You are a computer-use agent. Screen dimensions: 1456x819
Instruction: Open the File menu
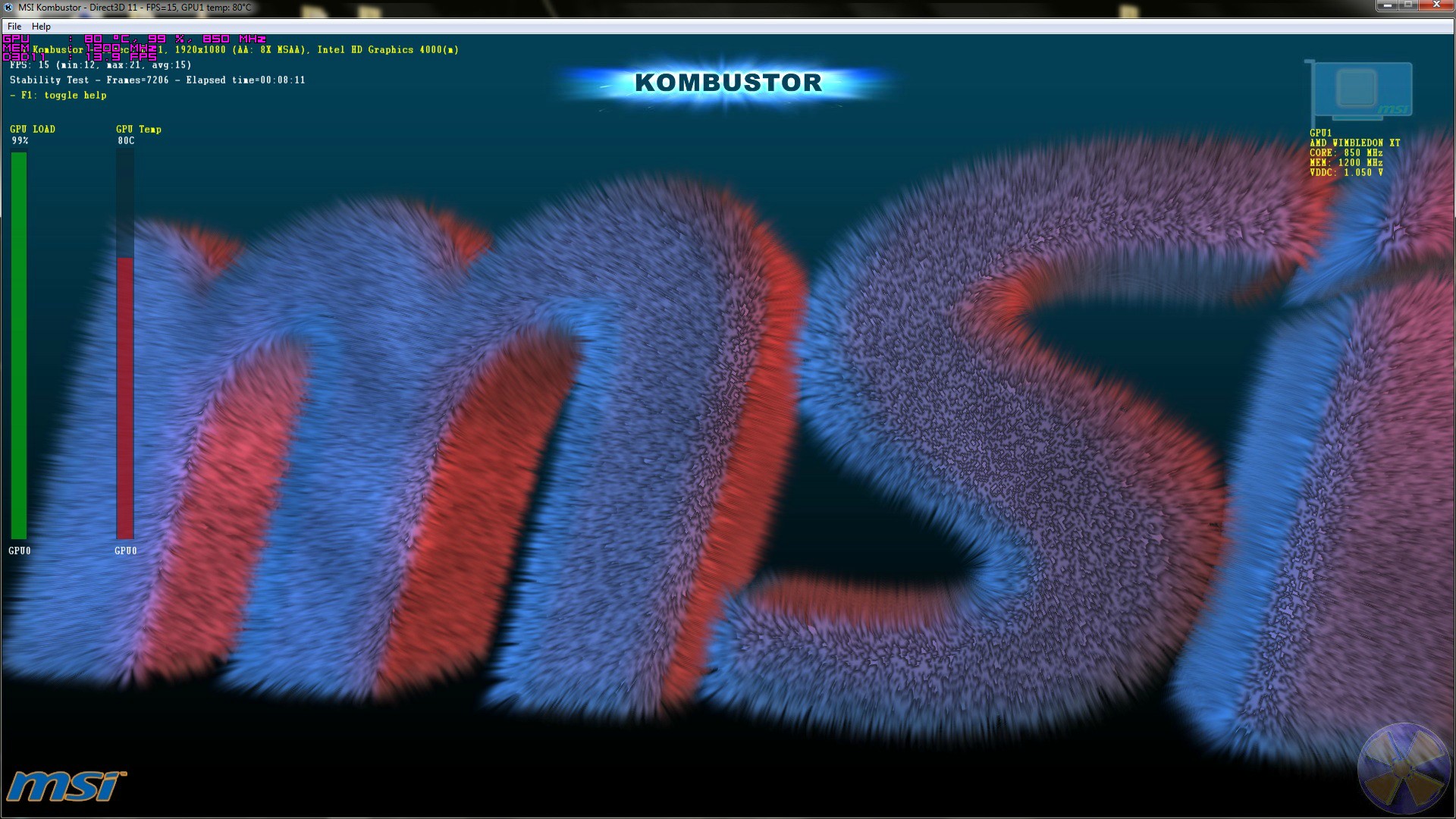[x=14, y=27]
